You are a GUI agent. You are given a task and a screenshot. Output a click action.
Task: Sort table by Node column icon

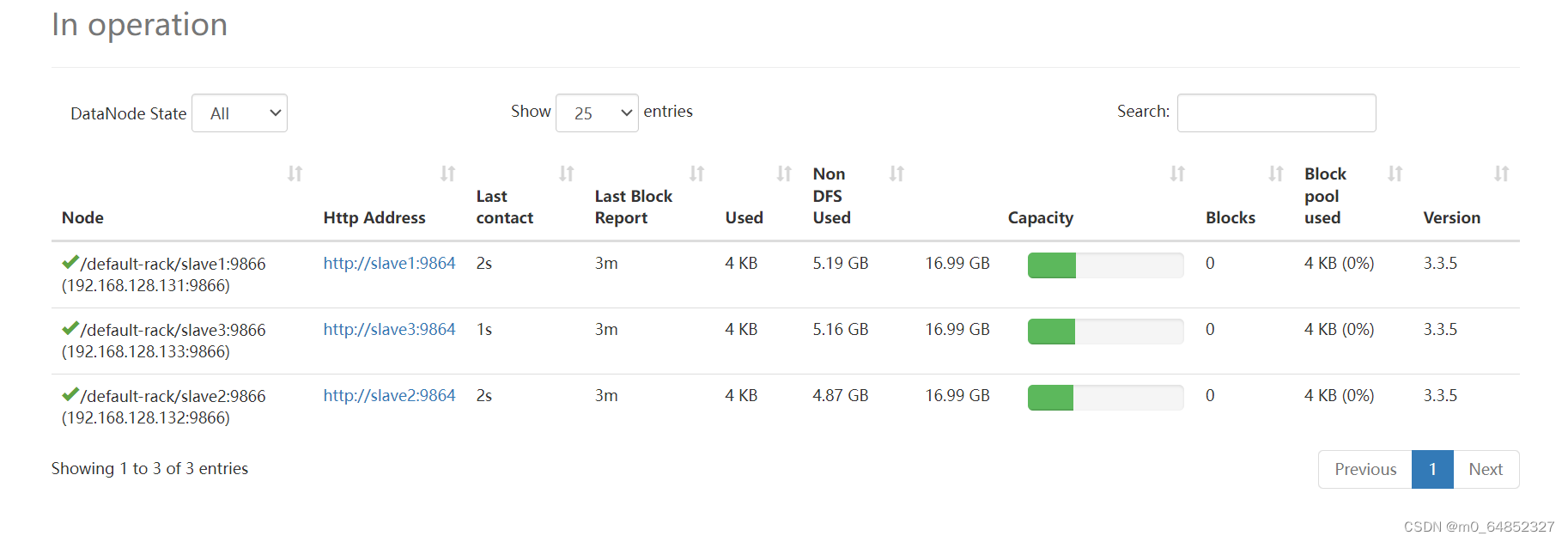[x=295, y=174]
